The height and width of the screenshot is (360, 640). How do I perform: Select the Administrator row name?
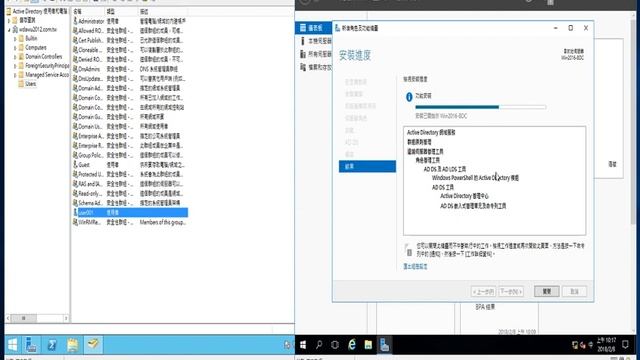[91, 21]
